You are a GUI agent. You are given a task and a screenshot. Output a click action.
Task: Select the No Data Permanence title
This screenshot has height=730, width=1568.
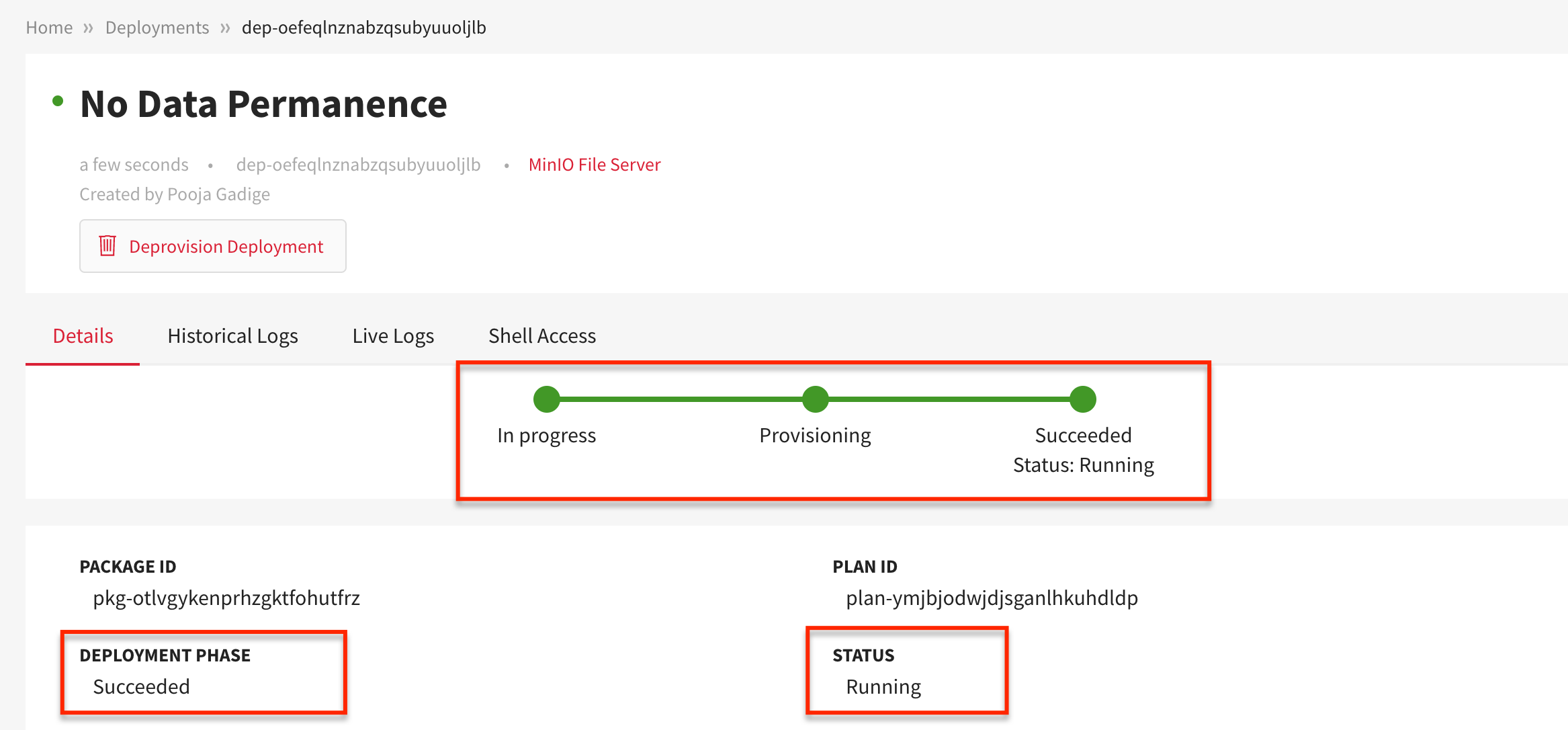[263, 104]
